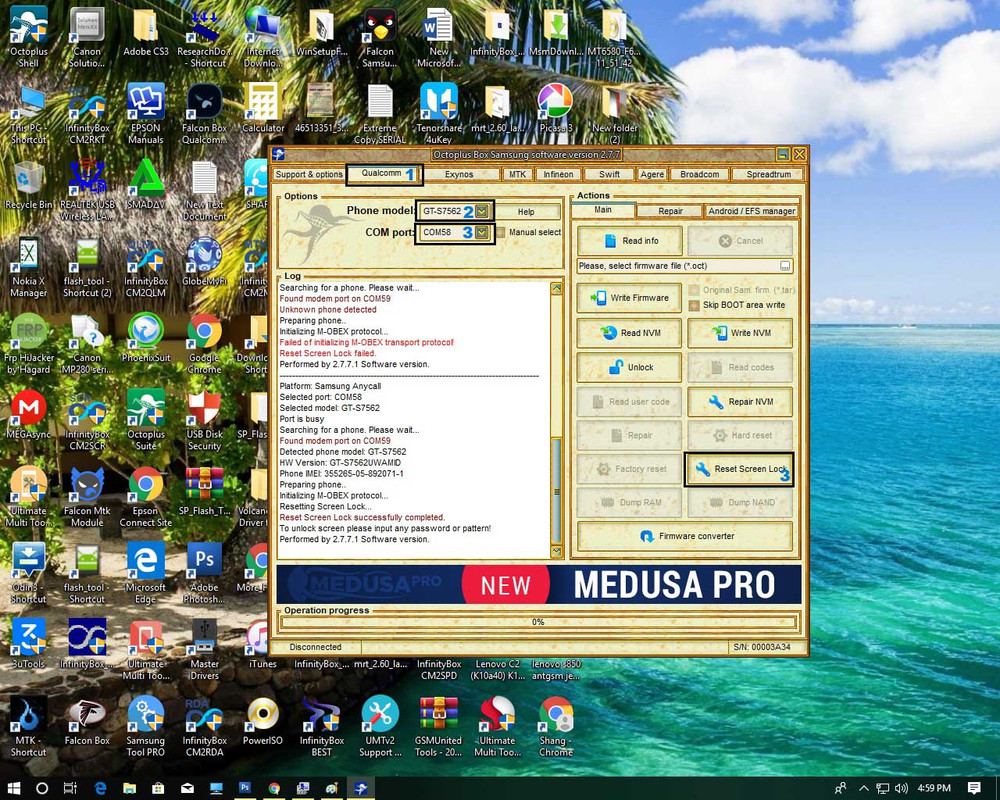The height and width of the screenshot is (800, 1000).
Task: Open Calculator desktop shortcut
Action: pos(263,108)
